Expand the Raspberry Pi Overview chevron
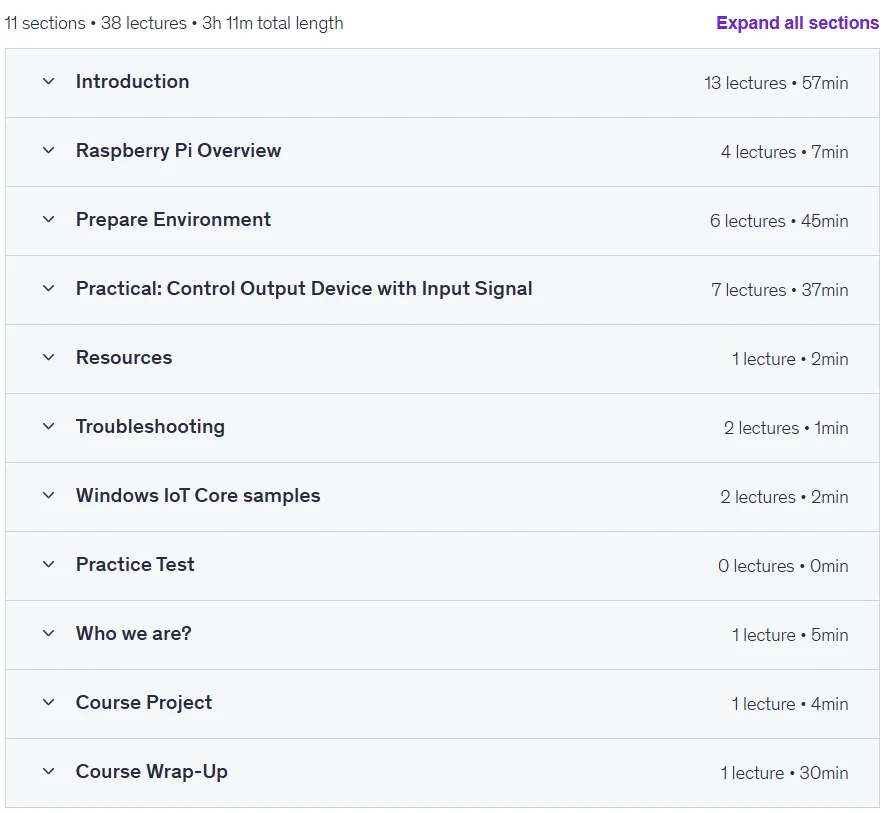The height and width of the screenshot is (813, 884). pyautogui.click(x=48, y=151)
